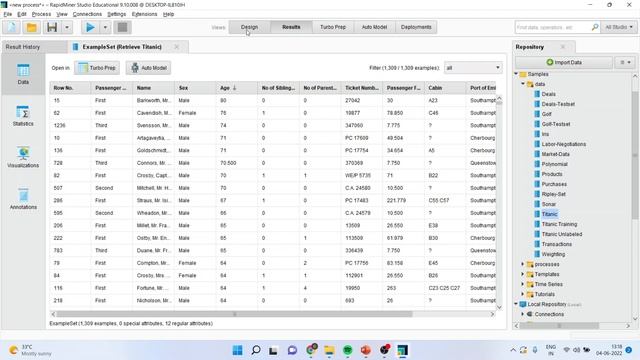Create a new process with the blank page icon

pos(11,27)
